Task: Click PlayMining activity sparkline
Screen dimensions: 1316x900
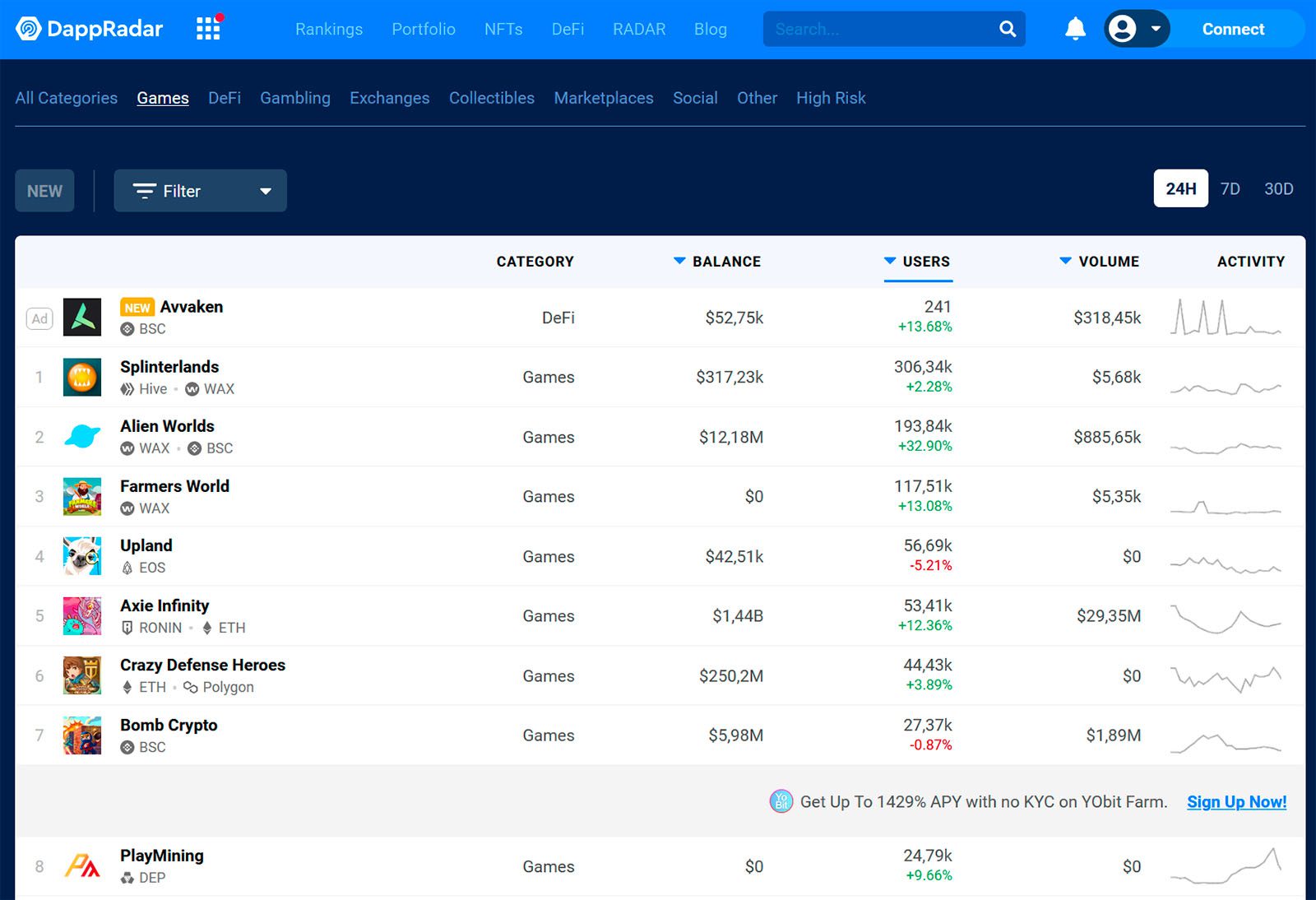Action: click(x=1226, y=865)
